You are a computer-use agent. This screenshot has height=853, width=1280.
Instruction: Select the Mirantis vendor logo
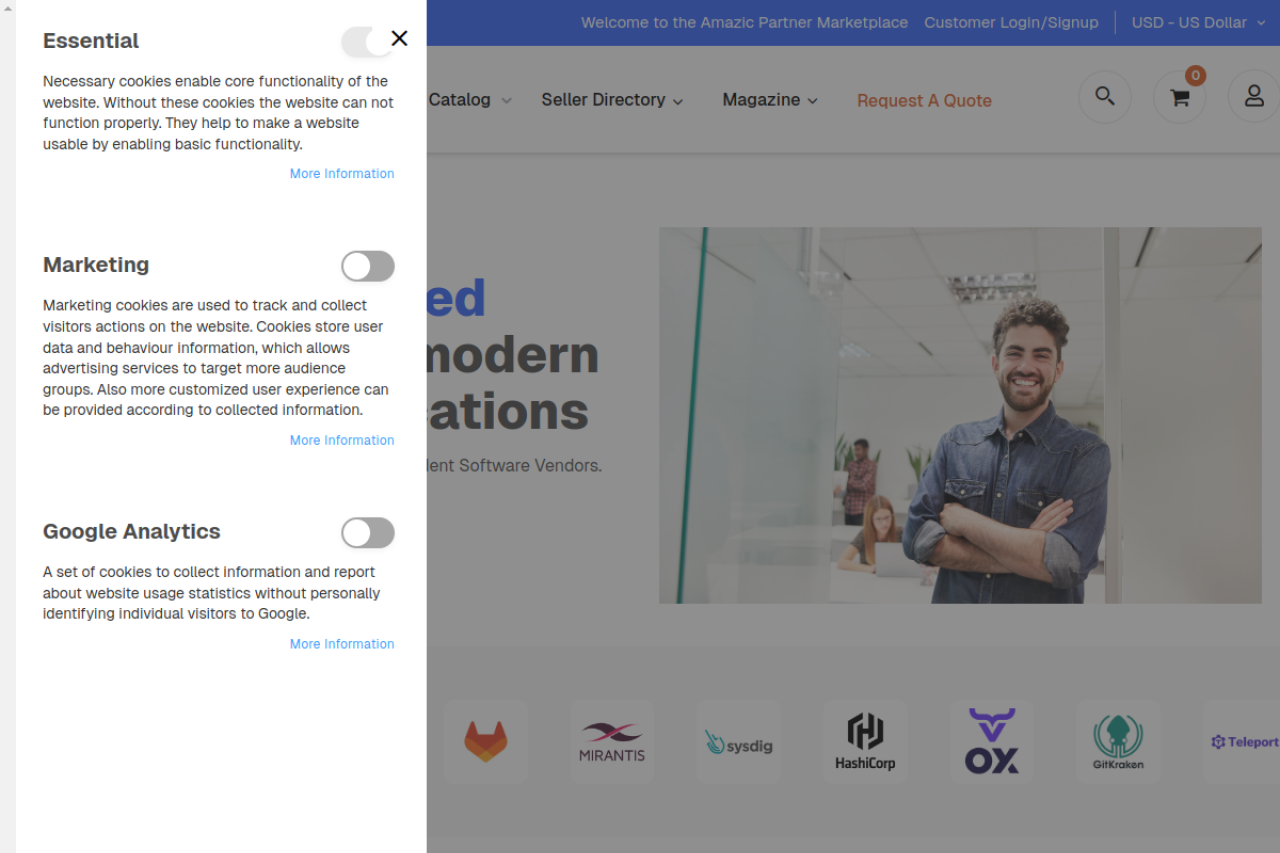coord(612,742)
